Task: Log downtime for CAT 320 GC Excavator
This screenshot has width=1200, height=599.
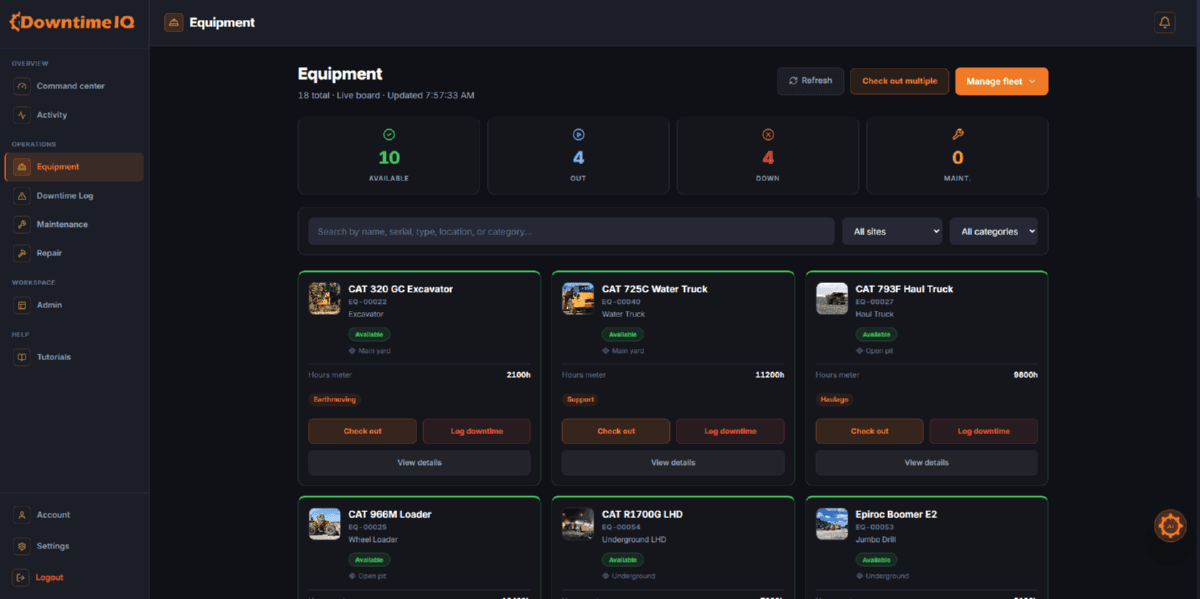Action: (477, 431)
